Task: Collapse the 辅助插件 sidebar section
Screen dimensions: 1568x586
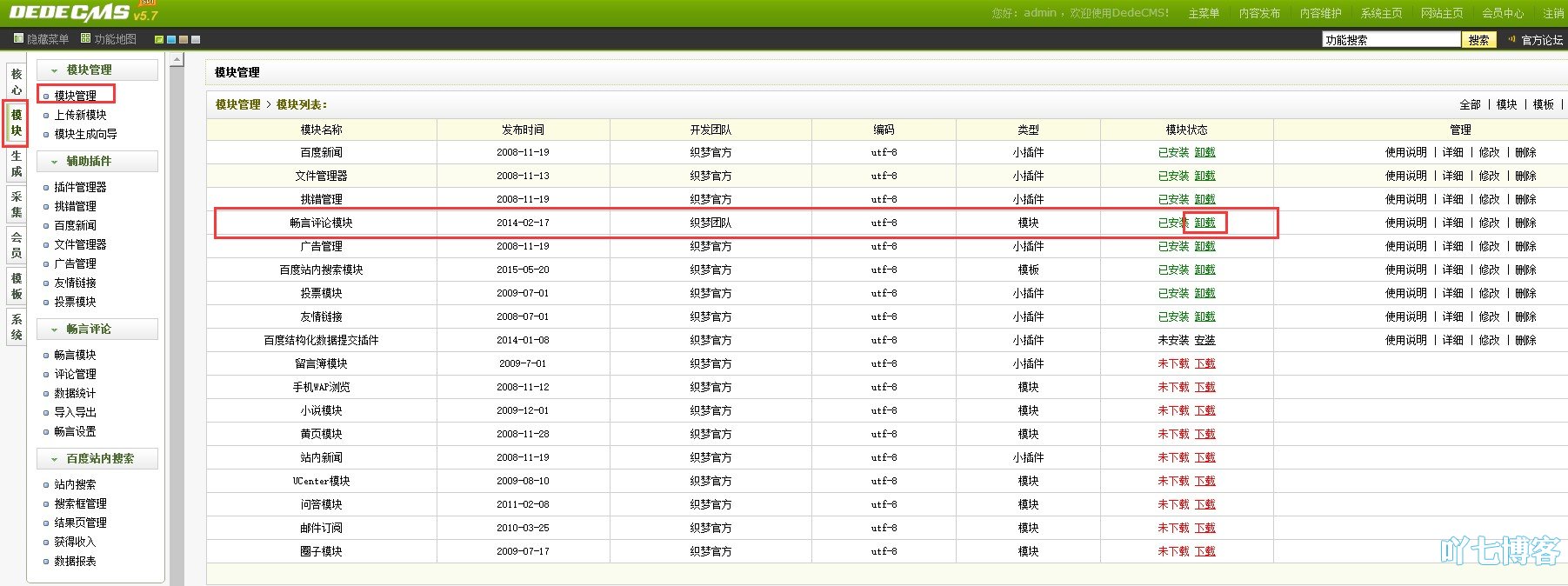Action: pyautogui.click(x=55, y=162)
